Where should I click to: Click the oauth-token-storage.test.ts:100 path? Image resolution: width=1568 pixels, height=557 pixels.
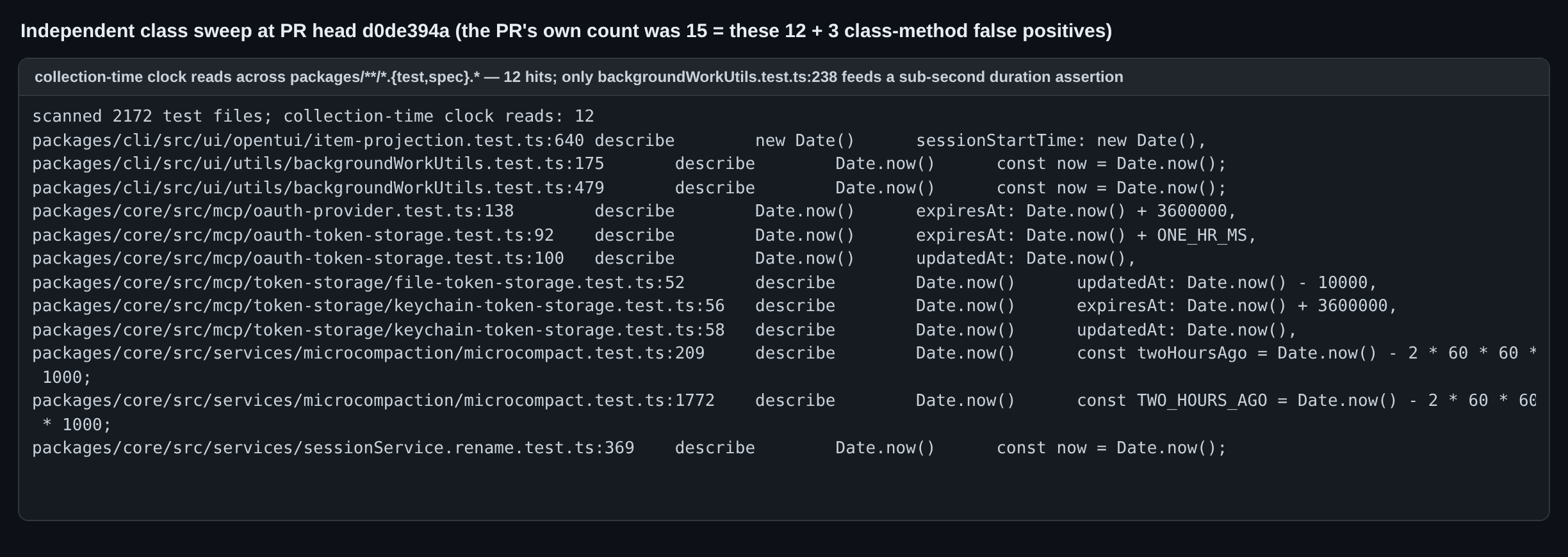click(298, 258)
